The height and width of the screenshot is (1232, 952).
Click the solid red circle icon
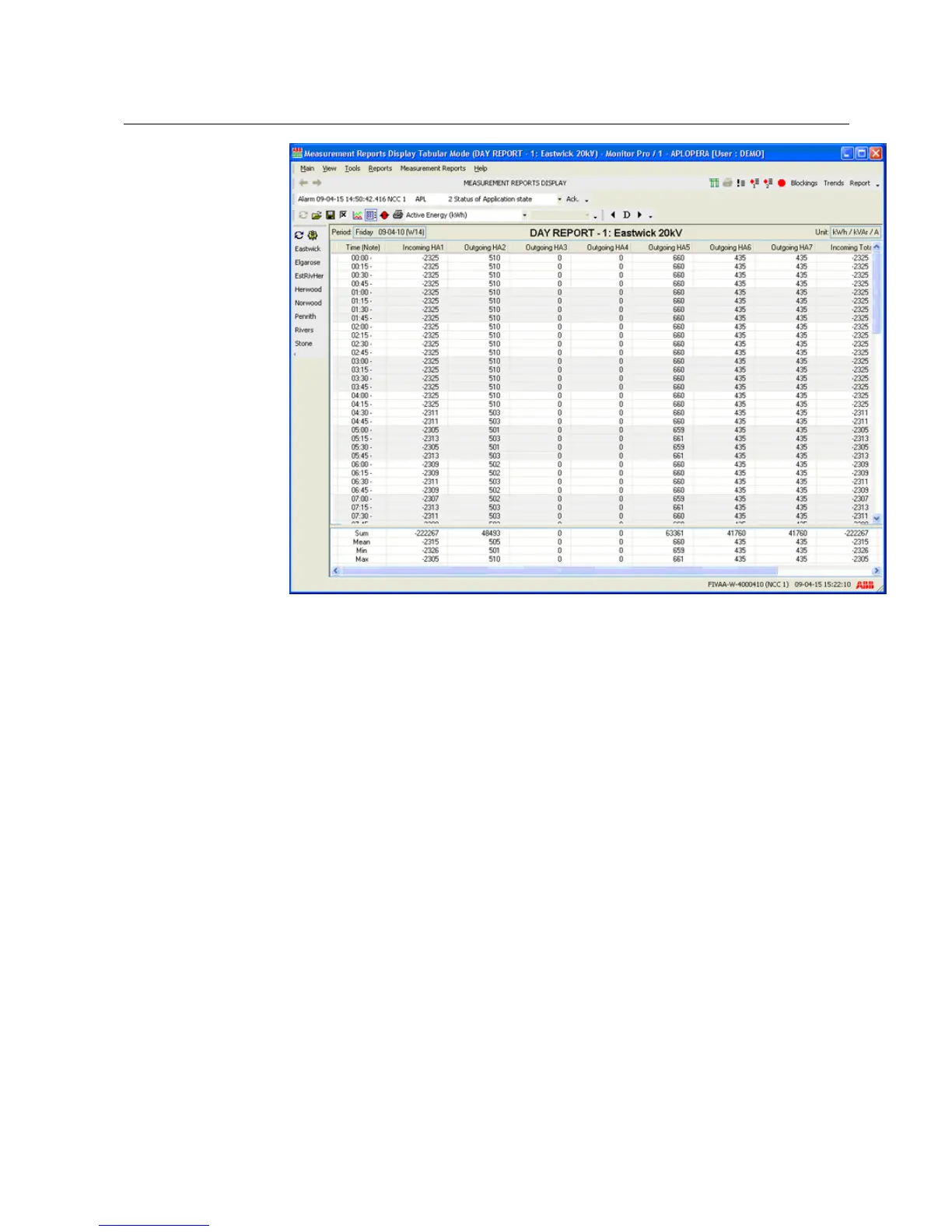[782, 183]
